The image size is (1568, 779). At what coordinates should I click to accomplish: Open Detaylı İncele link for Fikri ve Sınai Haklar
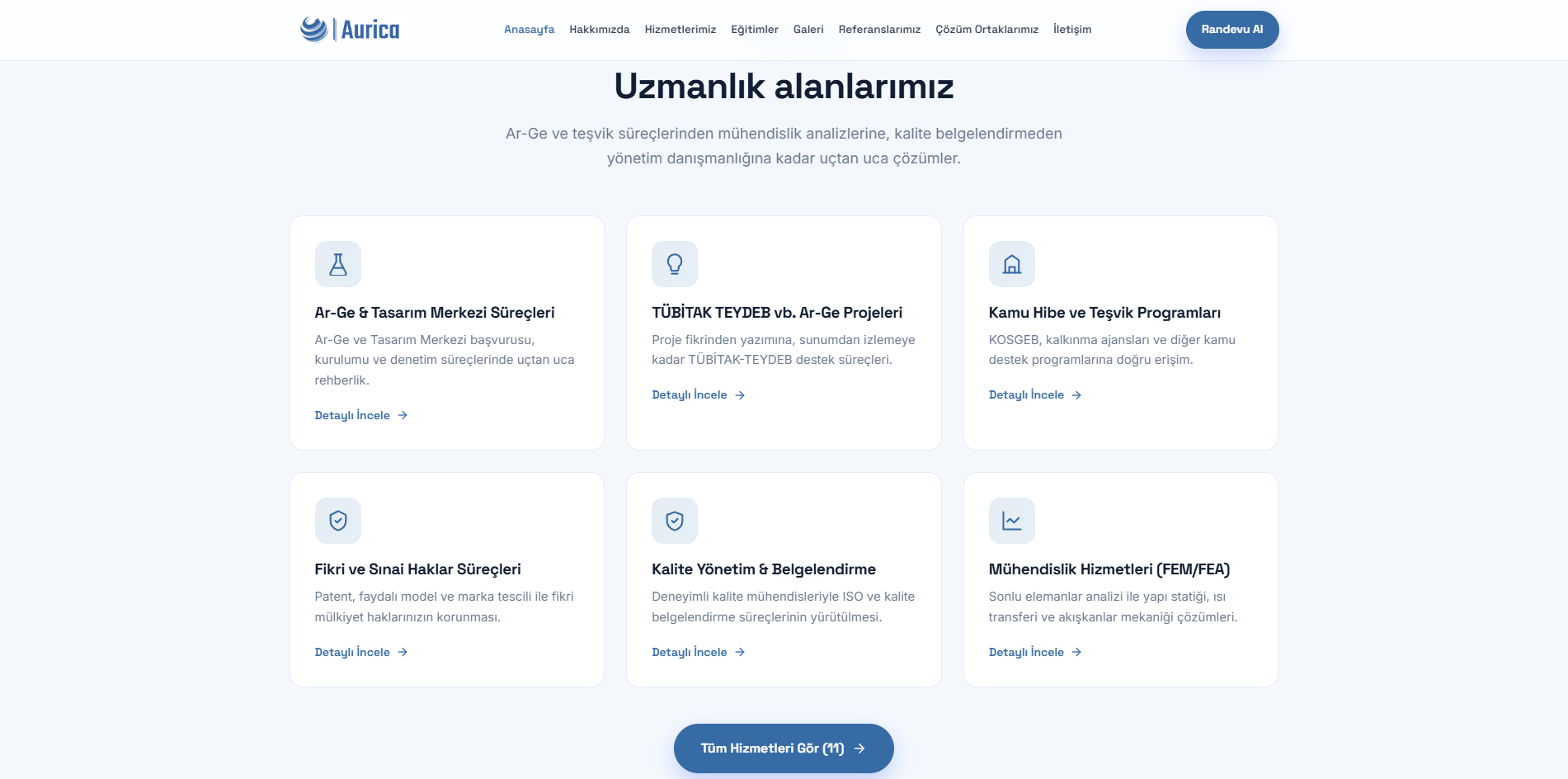(361, 652)
